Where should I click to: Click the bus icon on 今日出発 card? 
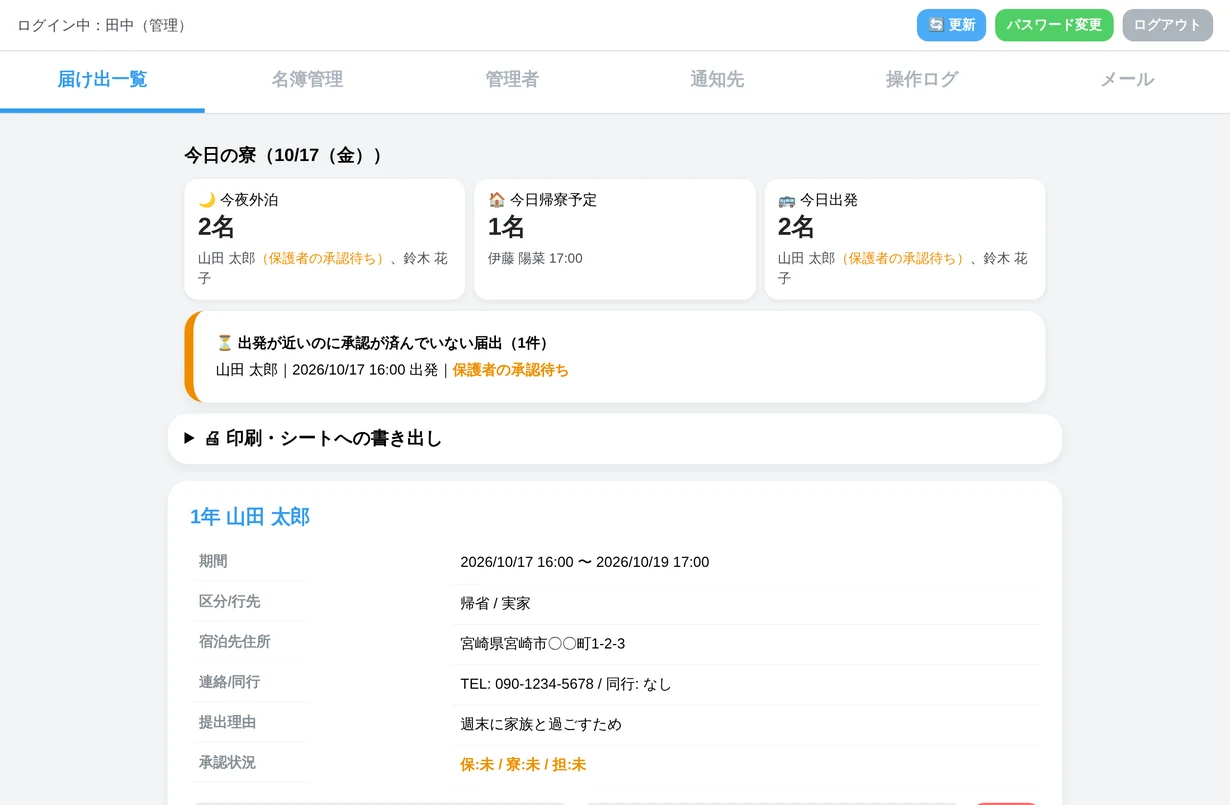click(x=787, y=200)
